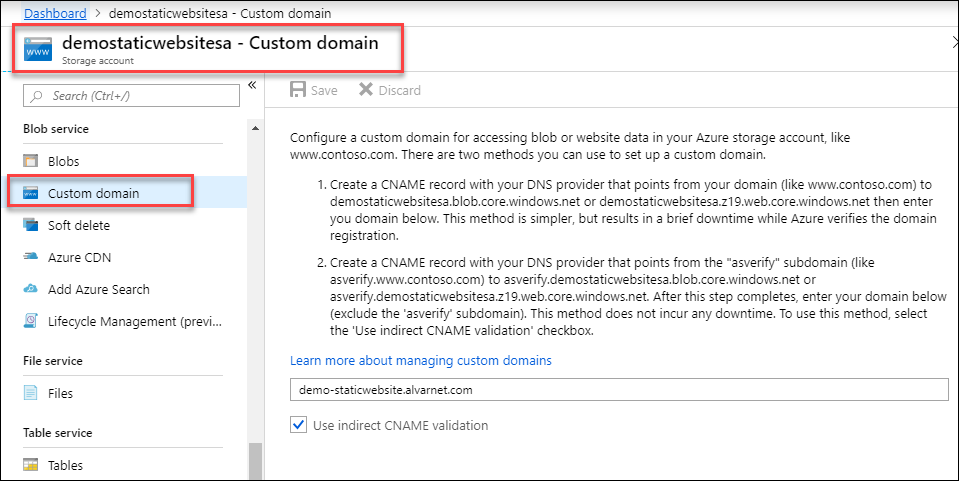The image size is (959, 481).
Task: Click the Save floppy disk icon
Action: point(298,90)
